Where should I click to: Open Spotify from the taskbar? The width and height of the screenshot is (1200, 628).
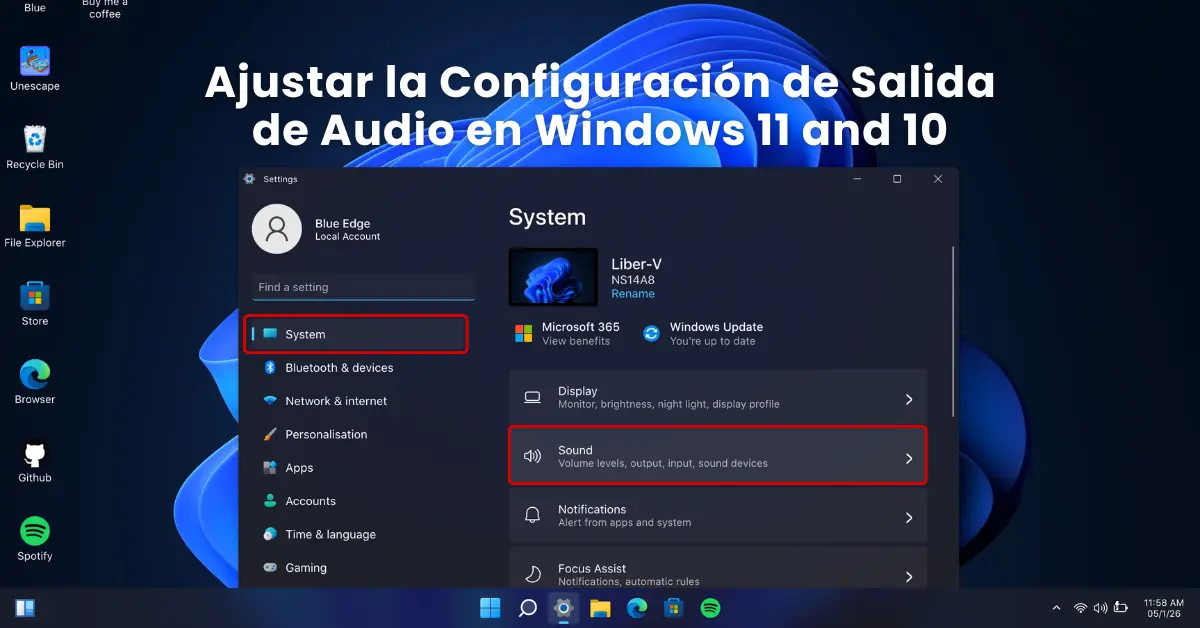710,607
